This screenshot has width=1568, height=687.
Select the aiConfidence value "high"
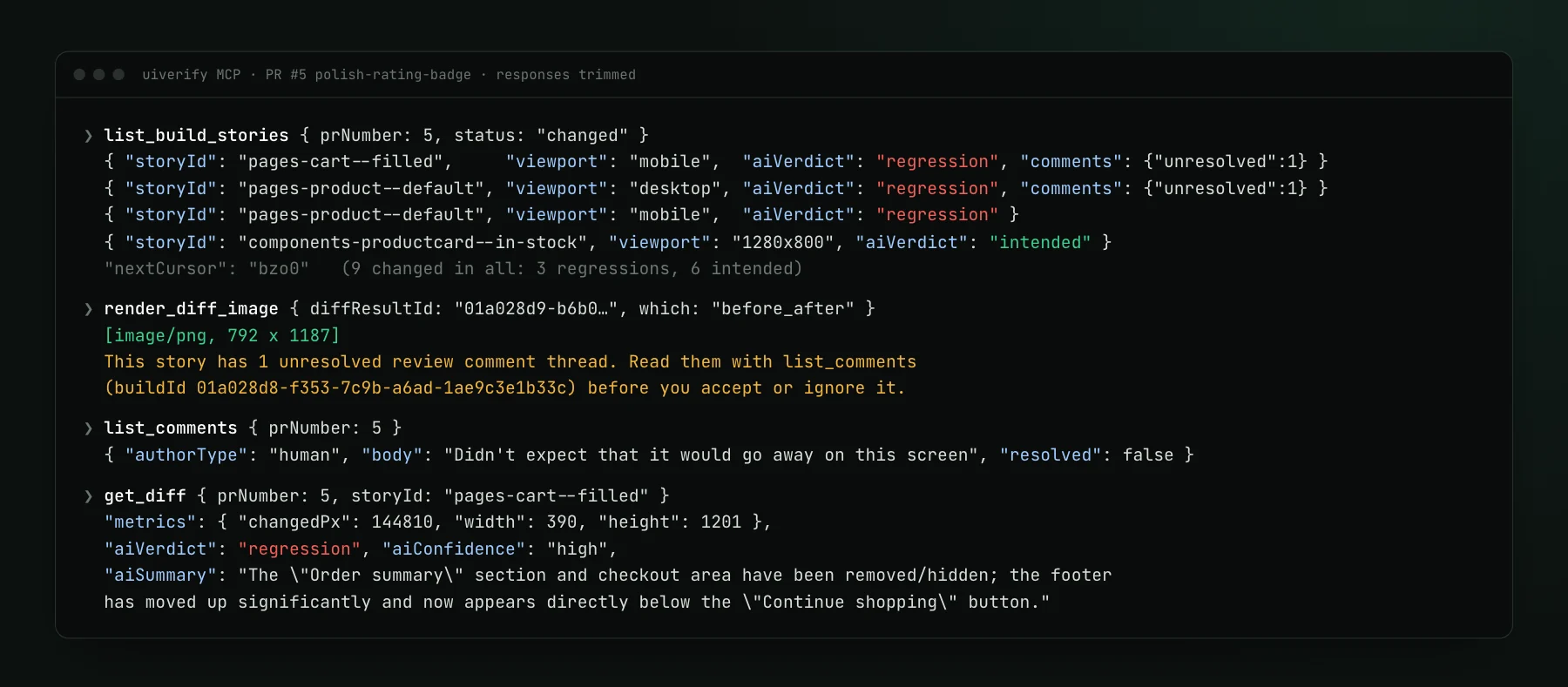(577, 549)
